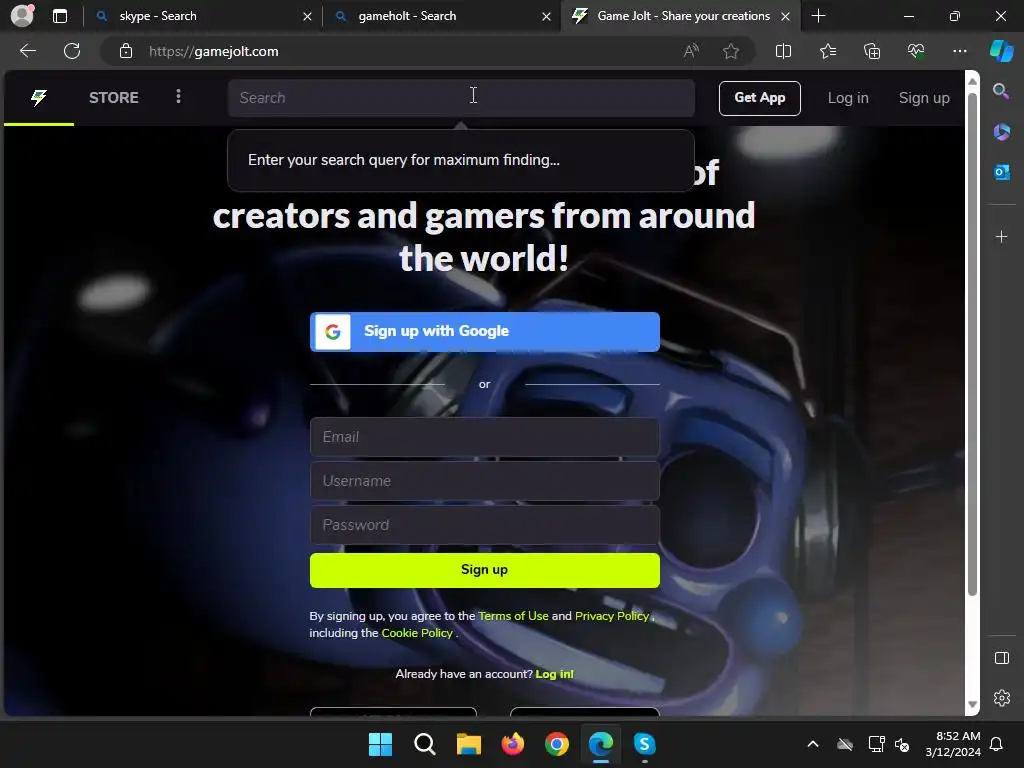Screen dimensions: 1024x768
Task: Open the browser profile avatar
Action: (x=22, y=16)
